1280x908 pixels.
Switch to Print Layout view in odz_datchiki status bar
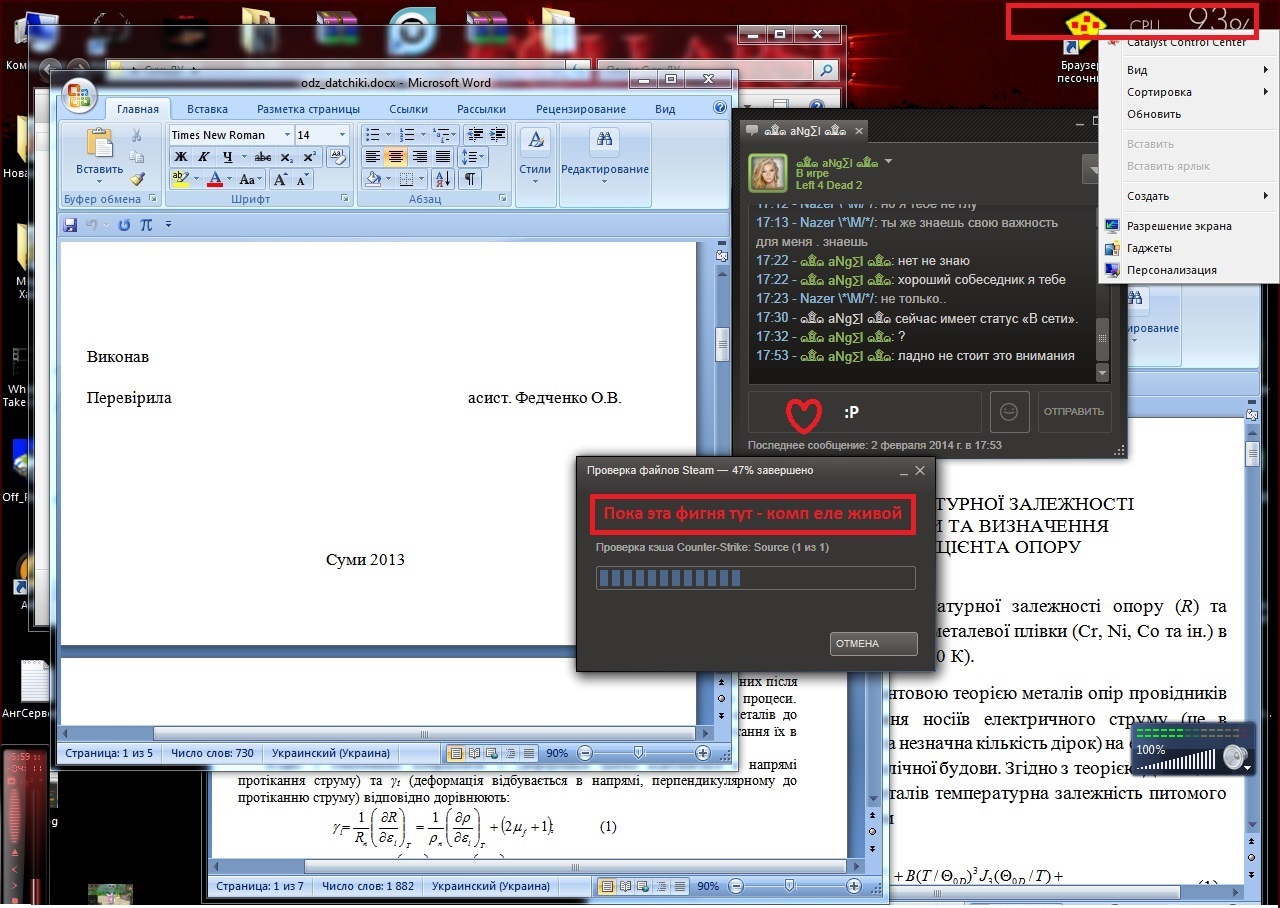point(456,753)
